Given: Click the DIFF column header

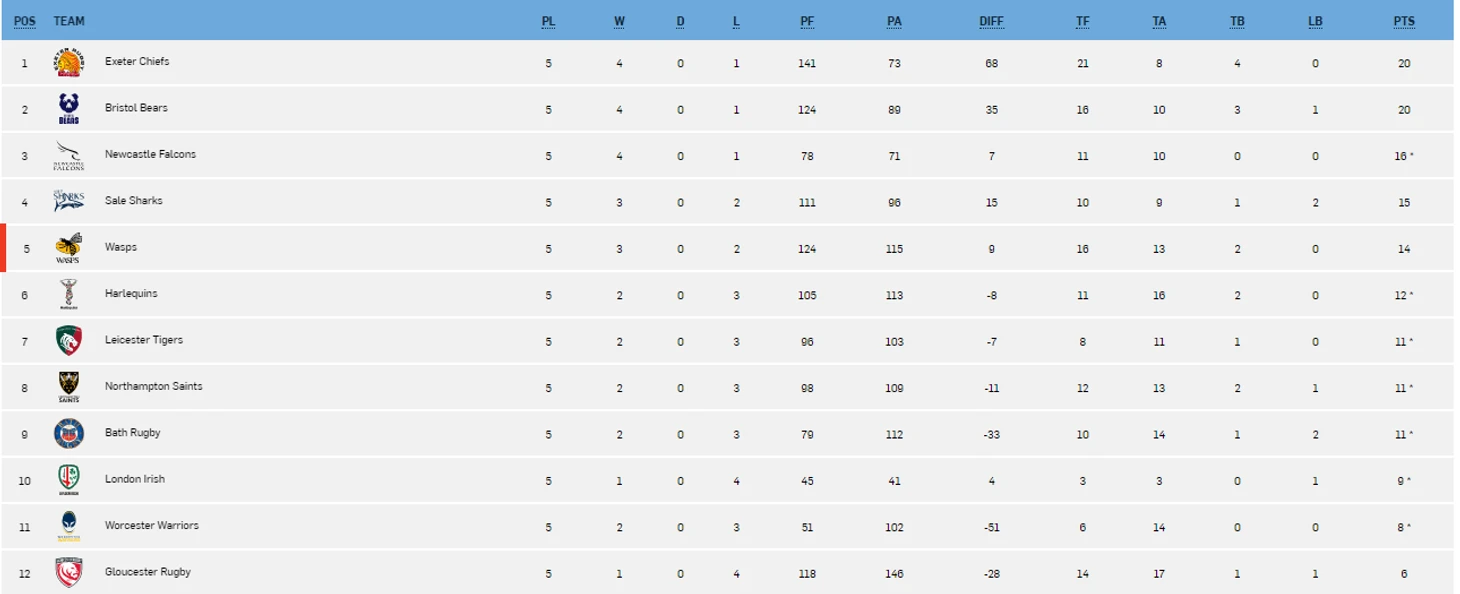Looking at the screenshot, I should coord(991,21).
